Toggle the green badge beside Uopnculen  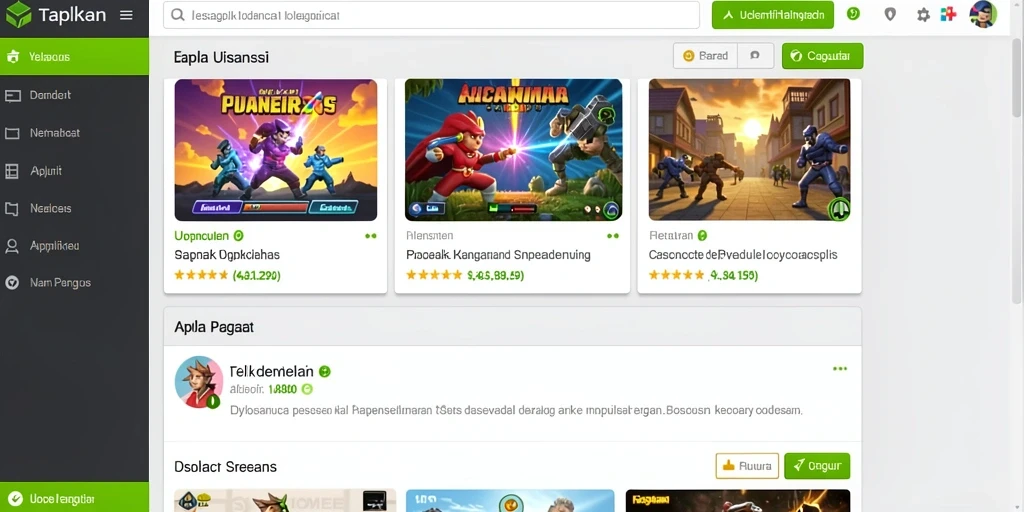(238, 236)
